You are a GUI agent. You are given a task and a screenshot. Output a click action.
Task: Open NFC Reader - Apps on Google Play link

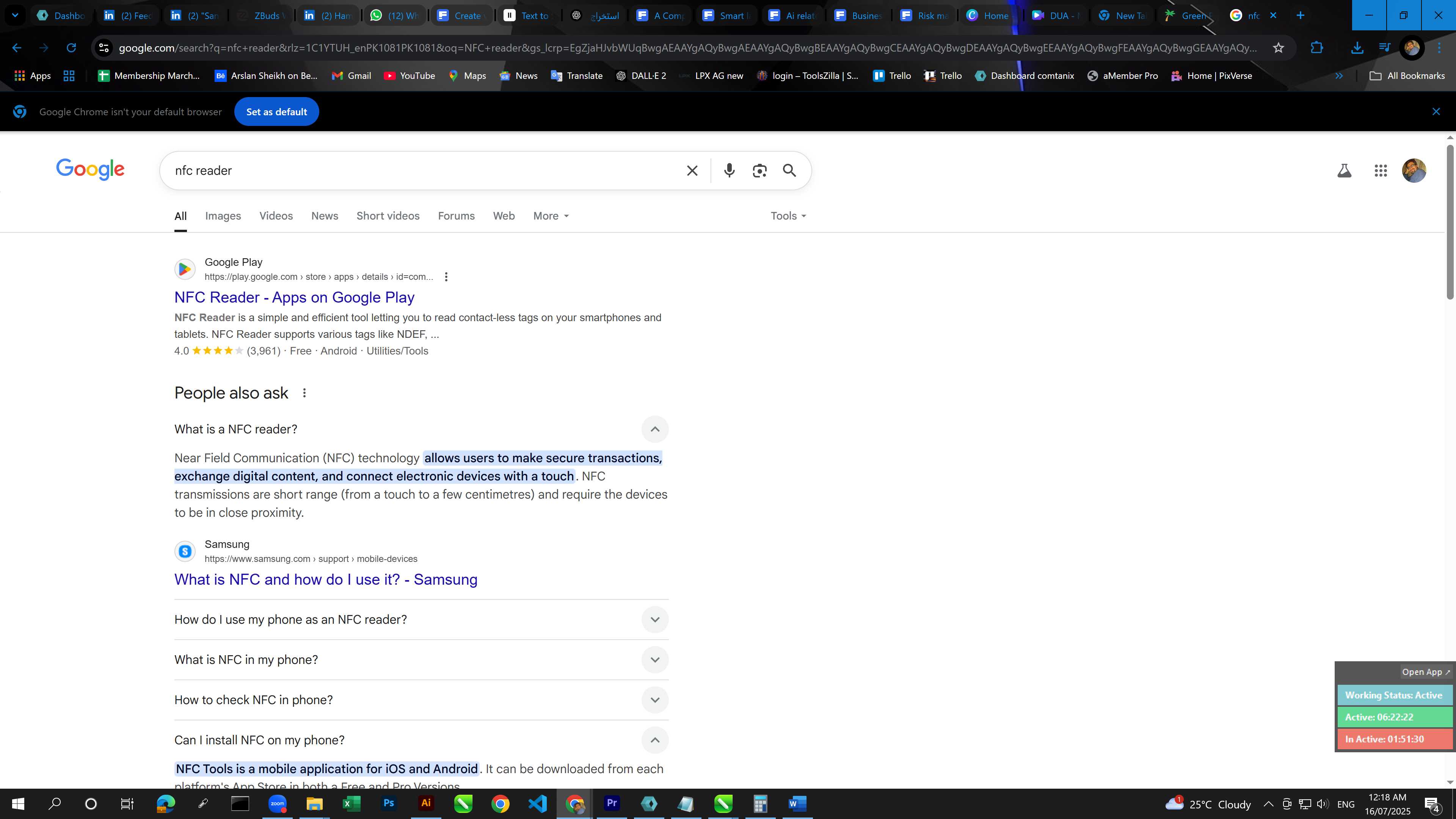click(x=294, y=297)
